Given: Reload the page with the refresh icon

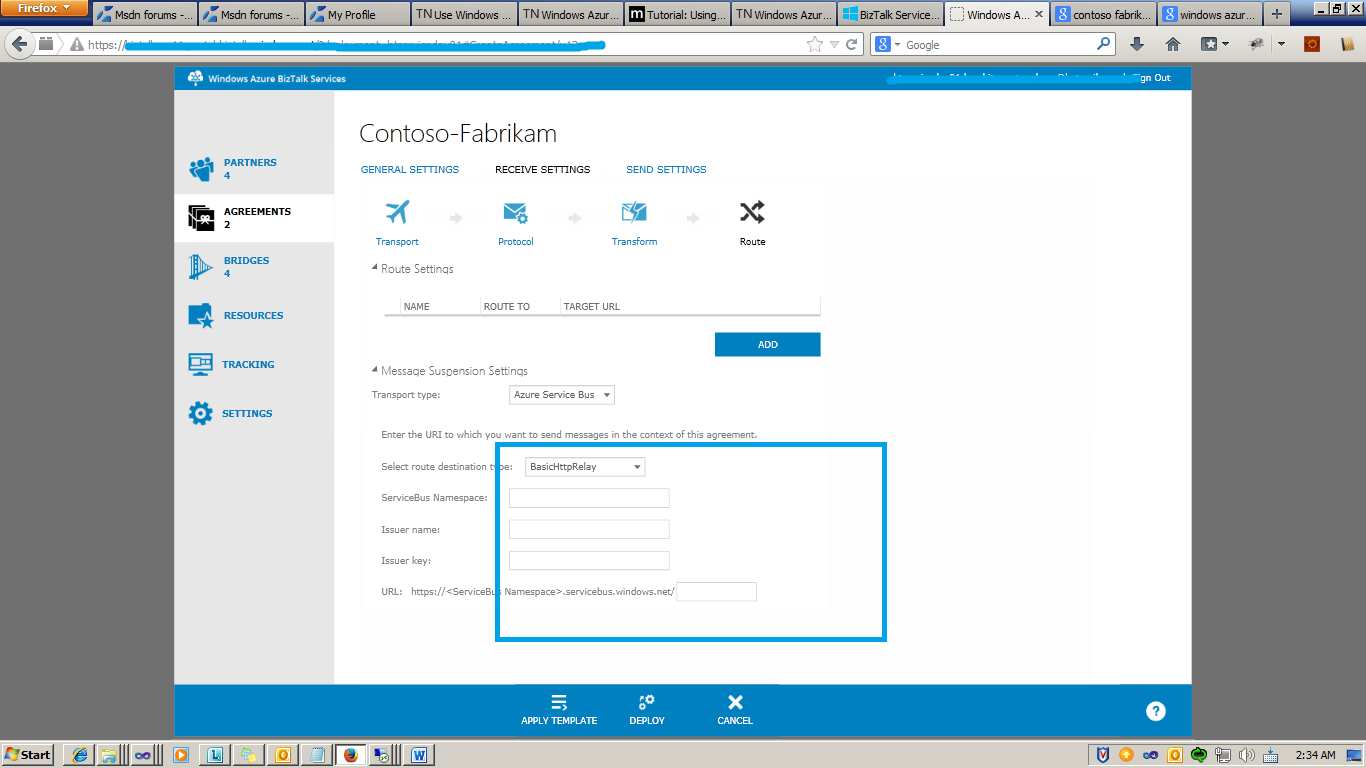Looking at the screenshot, I should [852, 44].
